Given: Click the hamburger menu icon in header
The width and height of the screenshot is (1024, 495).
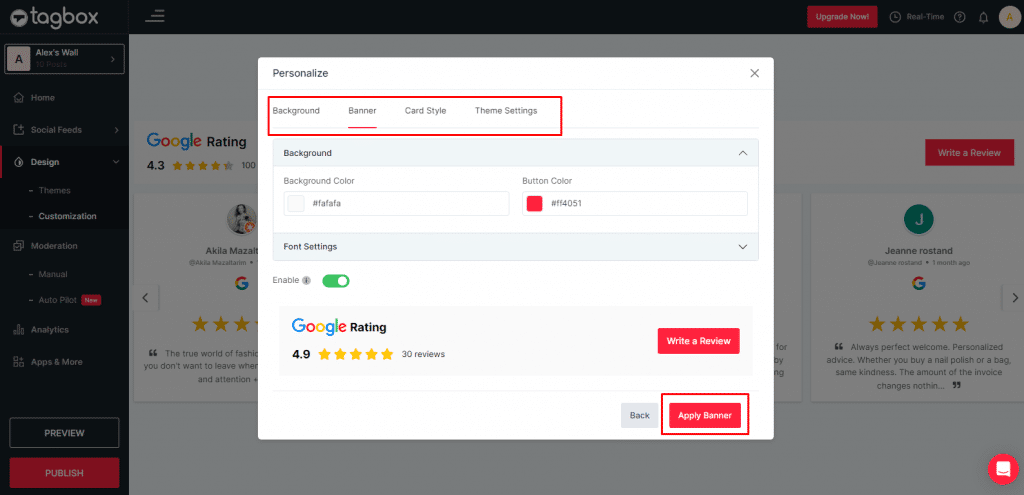Looking at the screenshot, I should 155,16.
